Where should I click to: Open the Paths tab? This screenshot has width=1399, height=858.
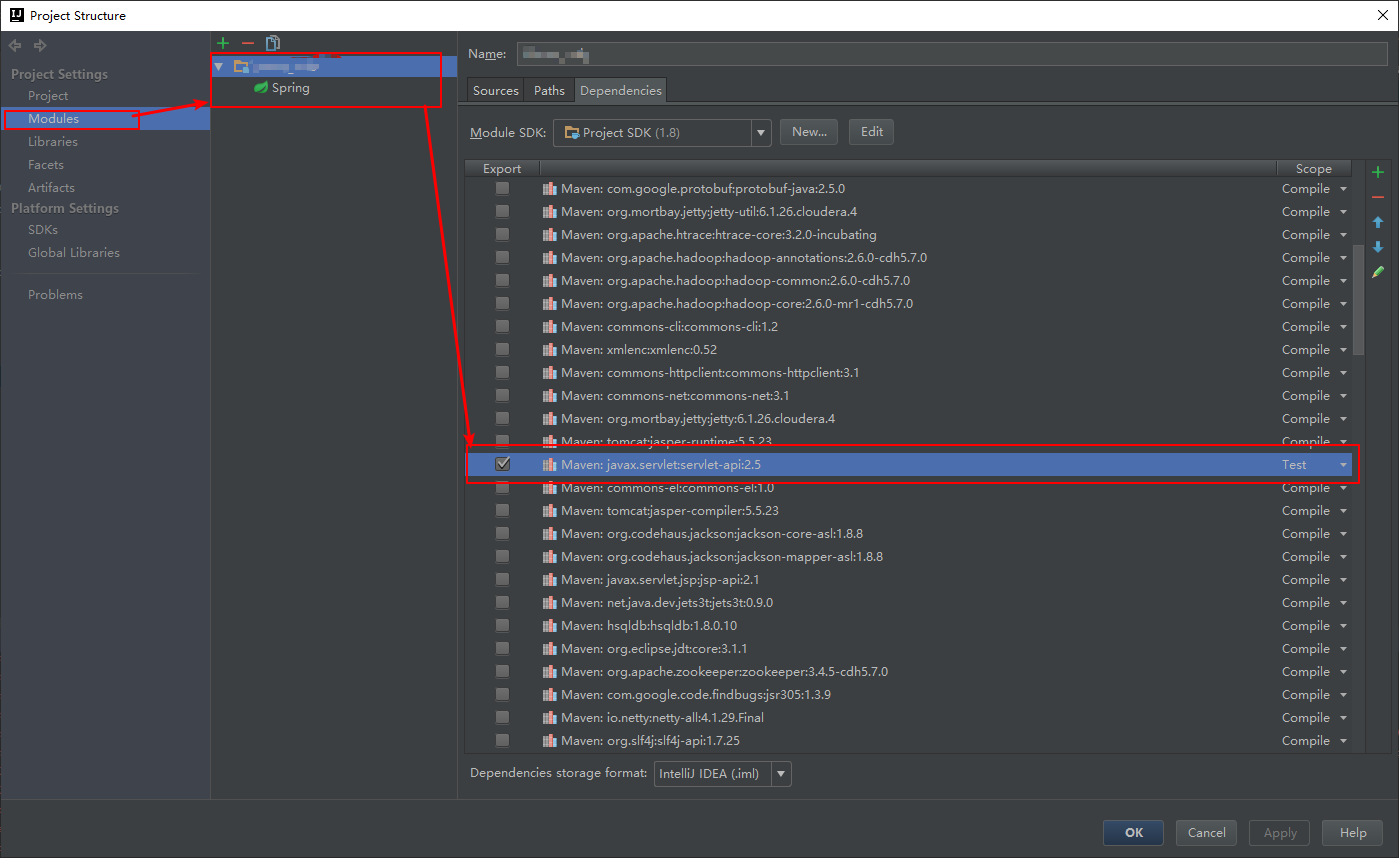tap(548, 89)
